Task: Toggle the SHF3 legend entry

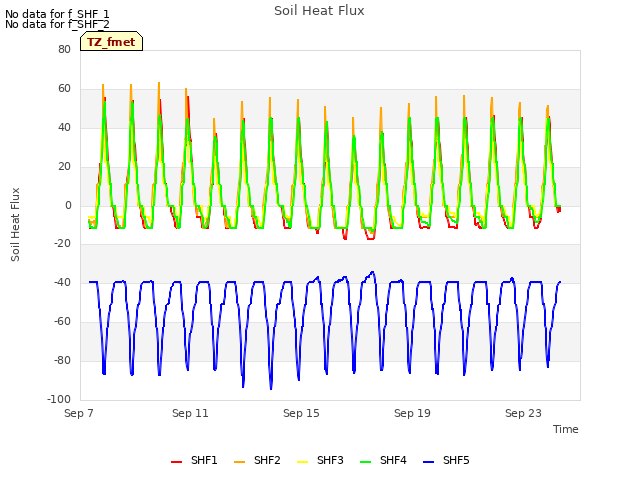Action: tap(320, 460)
